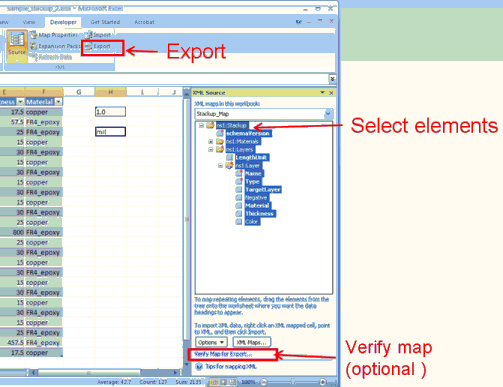Image resolution: width=503 pixels, height=387 pixels.
Task: Switch to Page Layout view in status bar
Action: click(223, 382)
